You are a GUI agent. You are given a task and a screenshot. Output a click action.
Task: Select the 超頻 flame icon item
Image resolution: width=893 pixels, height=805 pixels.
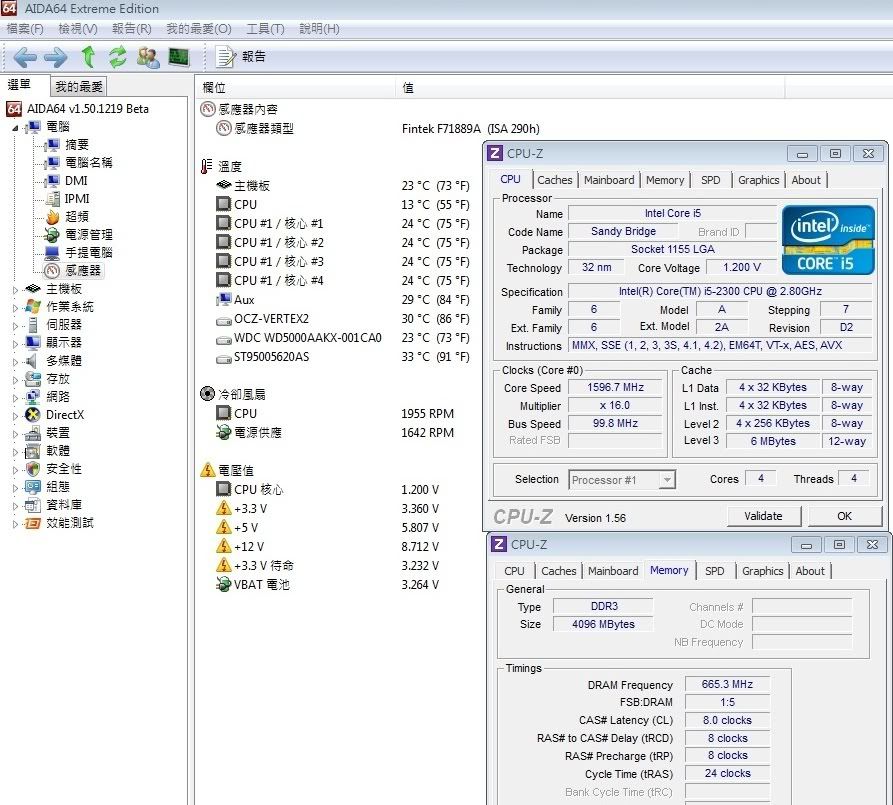[52, 216]
